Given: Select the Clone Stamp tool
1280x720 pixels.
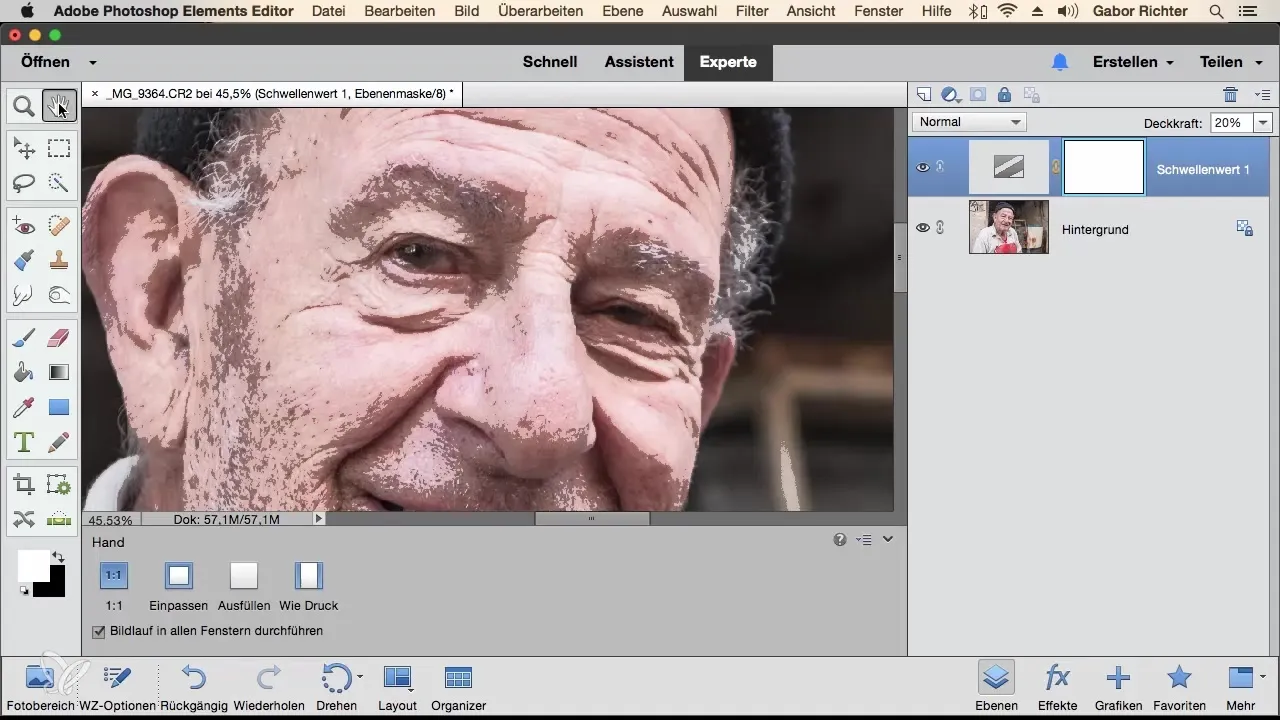Looking at the screenshot, I should [58, 261].
